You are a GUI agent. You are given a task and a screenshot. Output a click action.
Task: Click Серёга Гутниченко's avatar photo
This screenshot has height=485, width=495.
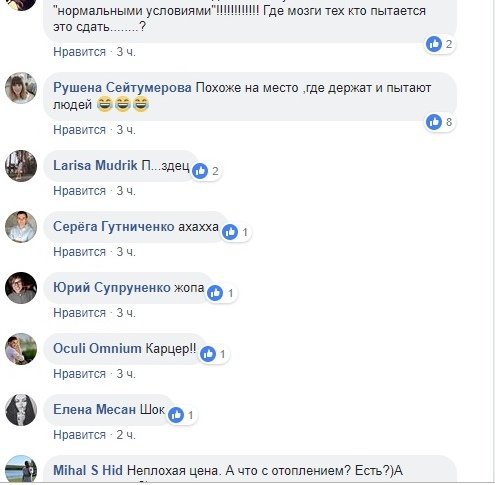pos(21,227)
